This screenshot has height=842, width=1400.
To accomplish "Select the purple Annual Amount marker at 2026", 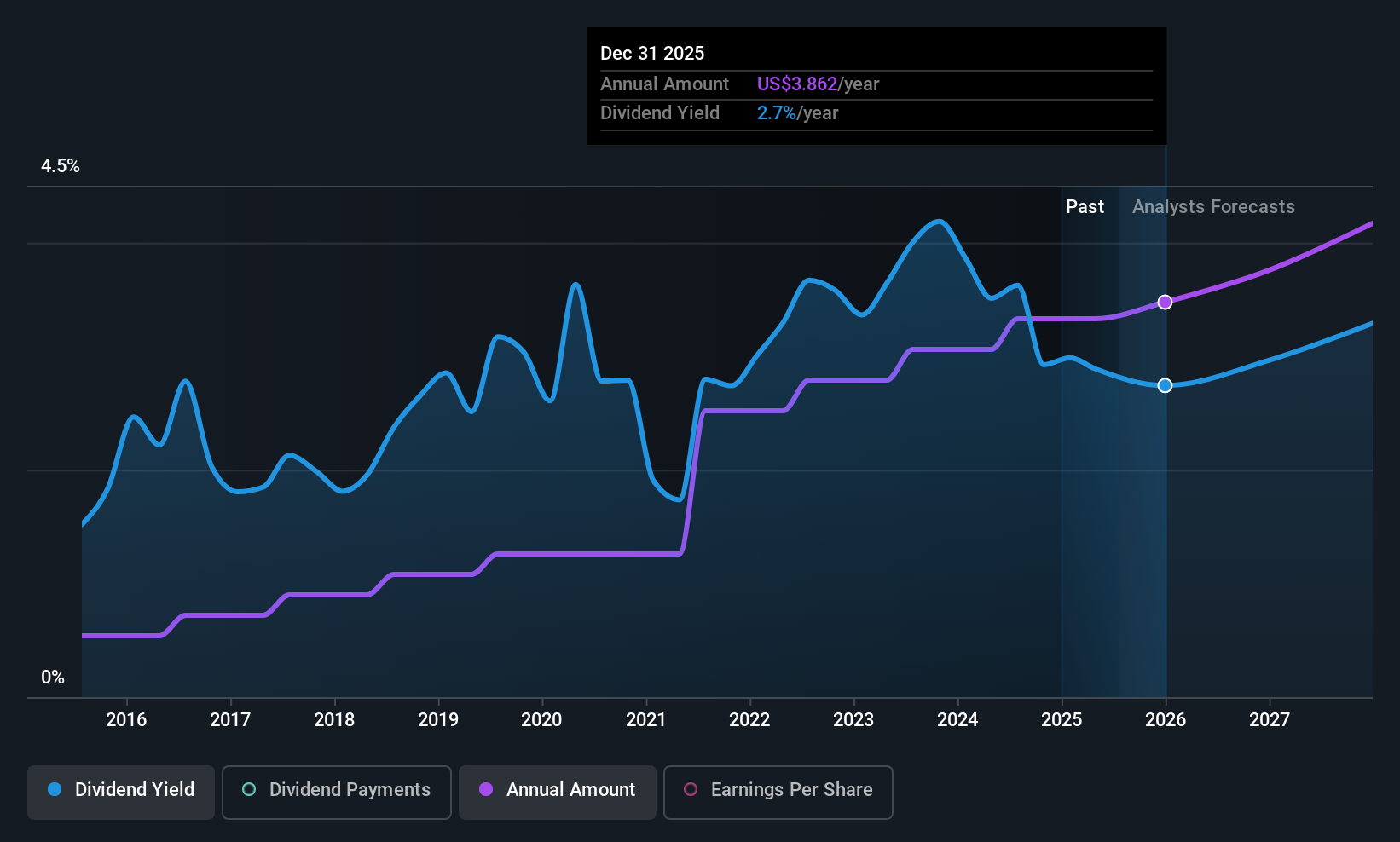I will (x=1165, y=303).
